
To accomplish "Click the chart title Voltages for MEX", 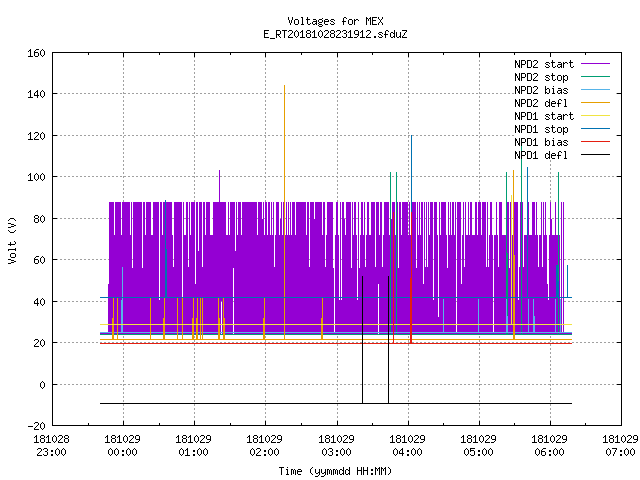I will click(335, 21).
